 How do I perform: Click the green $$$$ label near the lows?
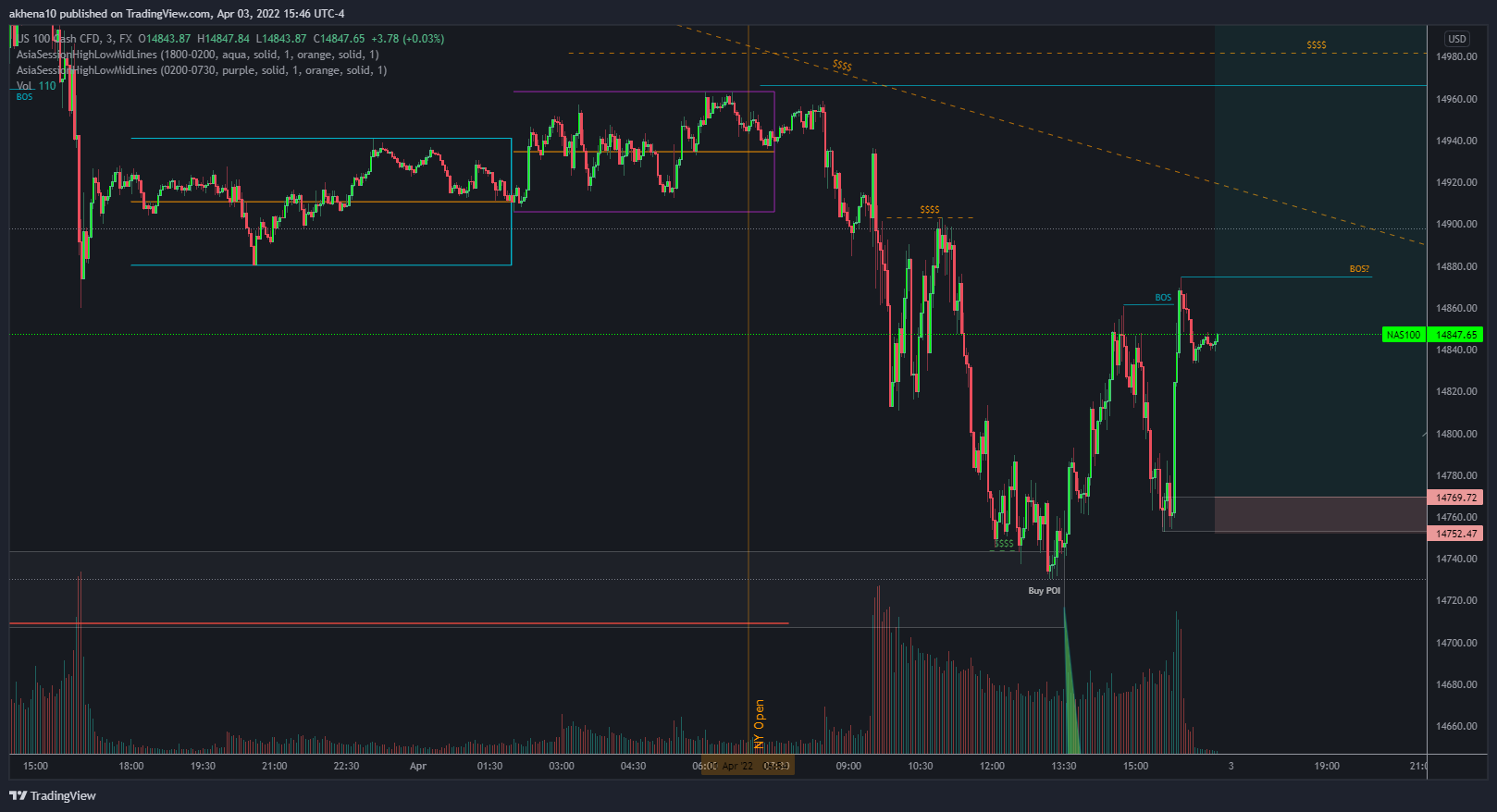[1004, 544]
